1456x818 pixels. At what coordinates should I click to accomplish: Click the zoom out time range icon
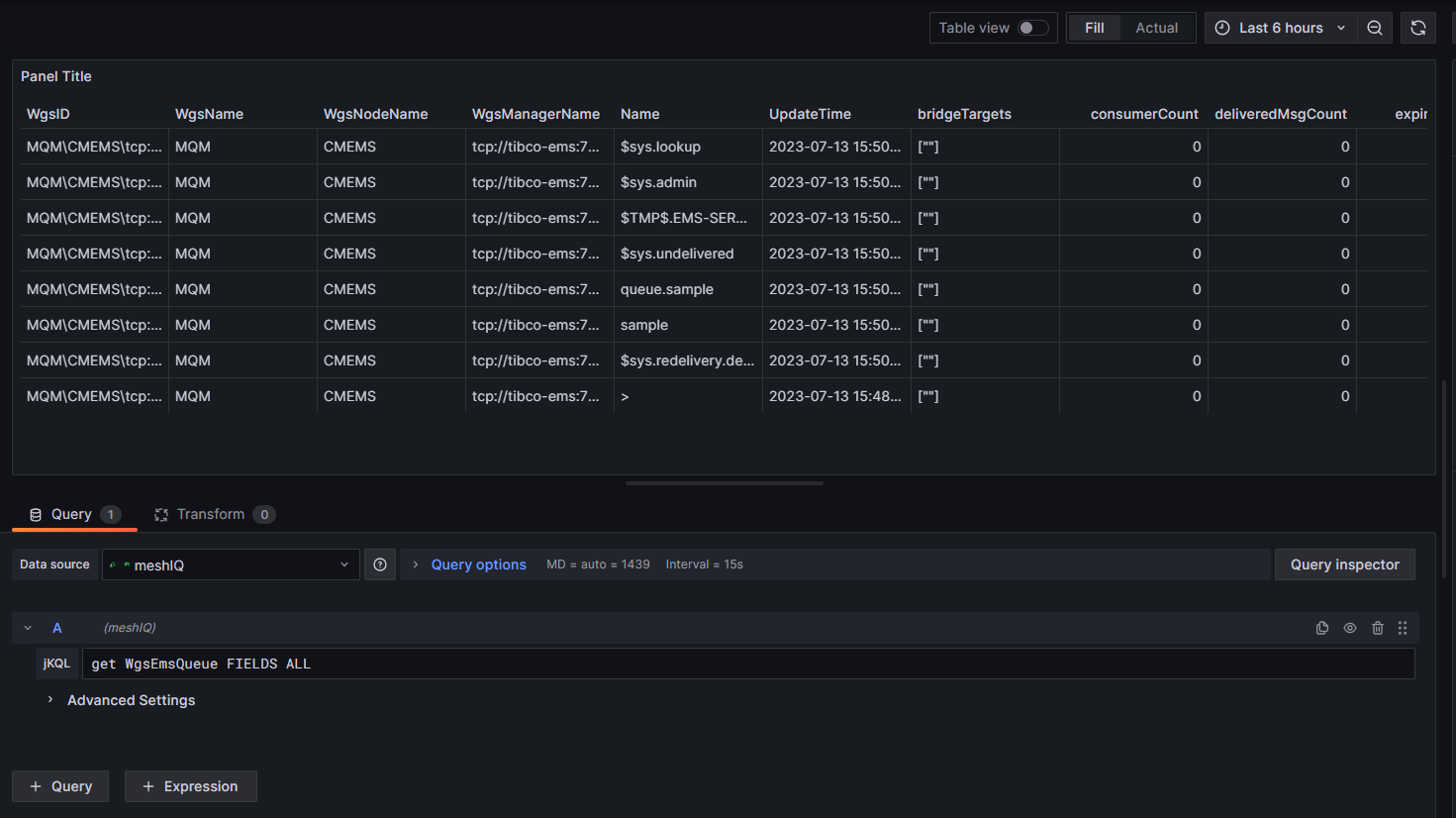click(x=1375, y=28)
